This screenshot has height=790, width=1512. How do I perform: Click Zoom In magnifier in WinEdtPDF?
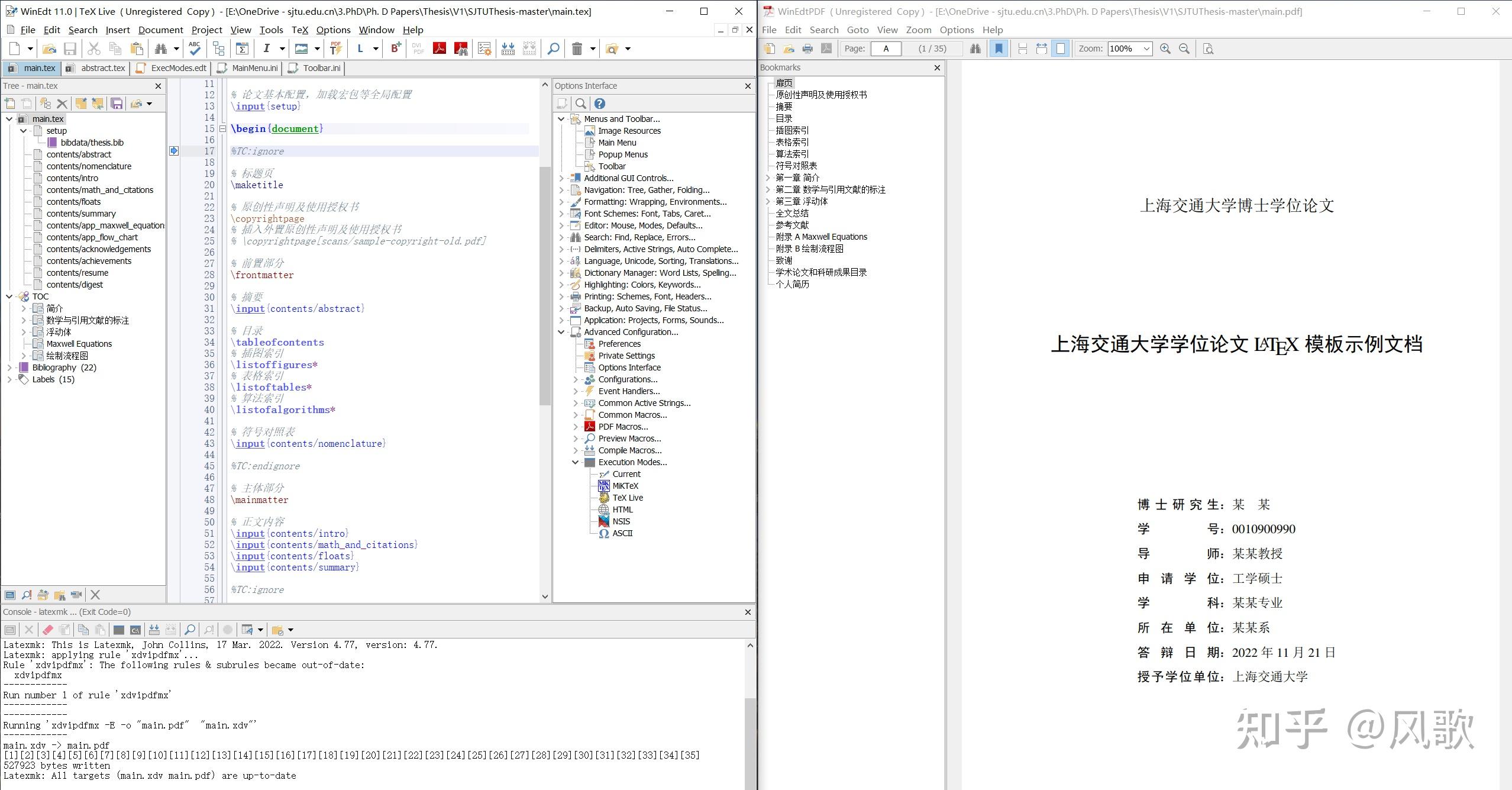[1165, 49]
